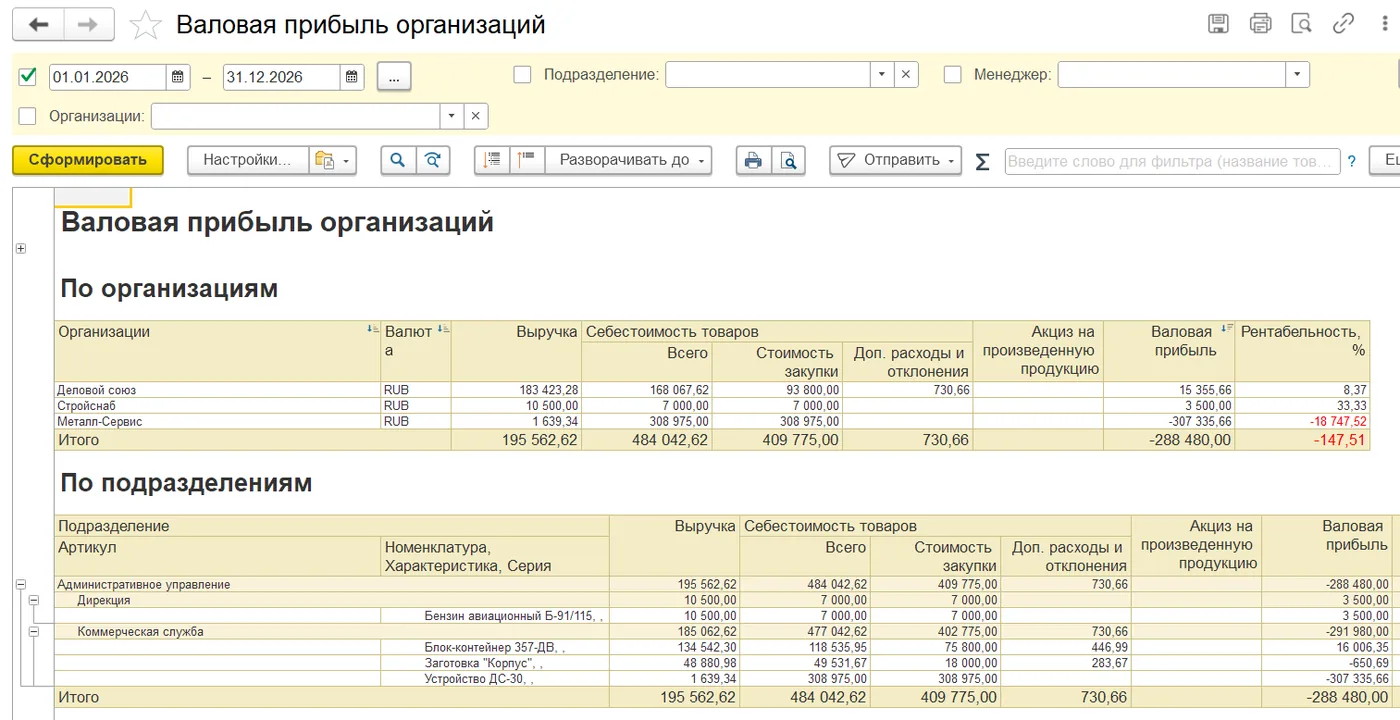Viewport: 1400px width, 720px height.
Task: Open calendar for end date 31.12.2026
Action: pos(352,77)
